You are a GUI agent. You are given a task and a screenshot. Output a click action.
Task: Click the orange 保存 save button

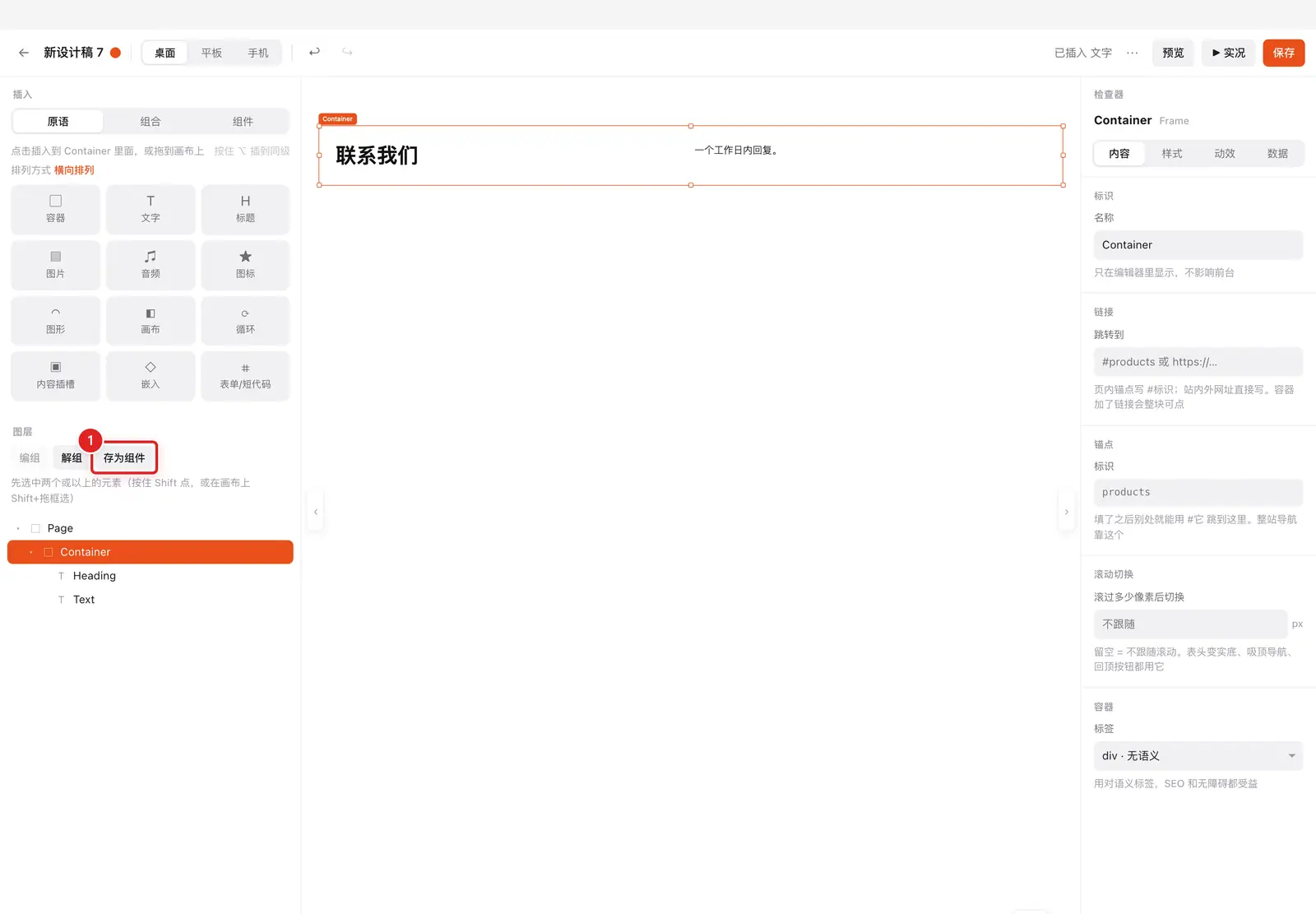pyautogui.click(x=1284, y=53)
